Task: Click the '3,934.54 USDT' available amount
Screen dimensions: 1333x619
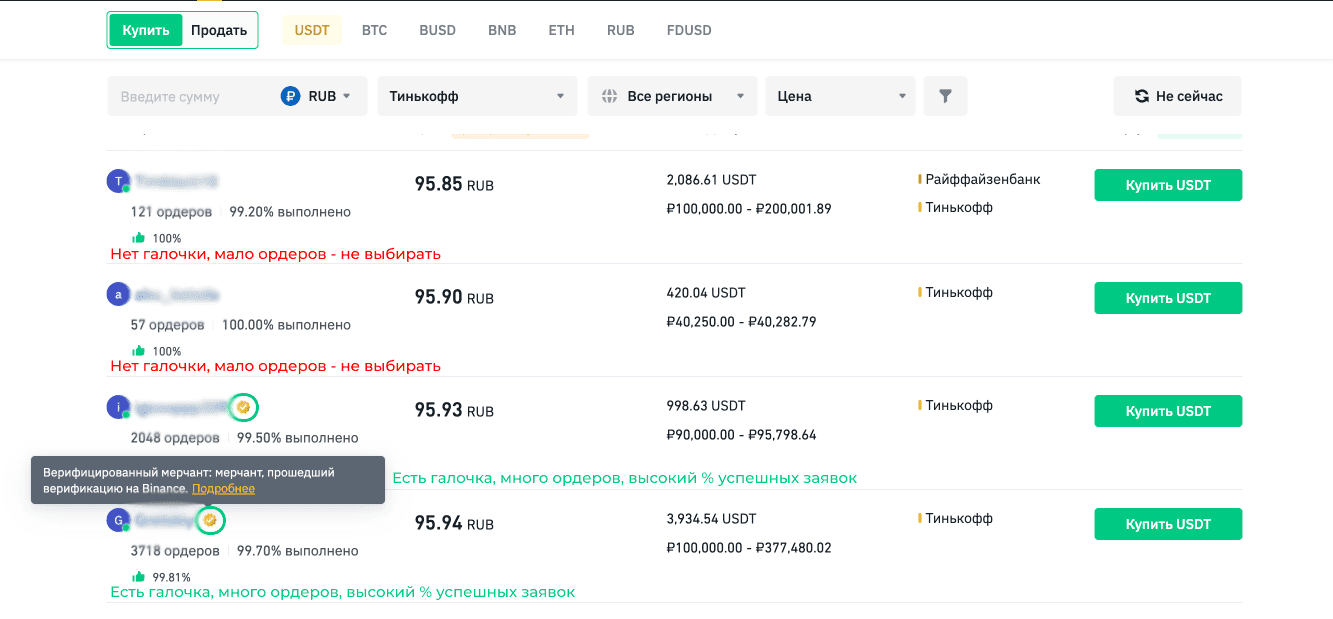Action: point(711,519)
